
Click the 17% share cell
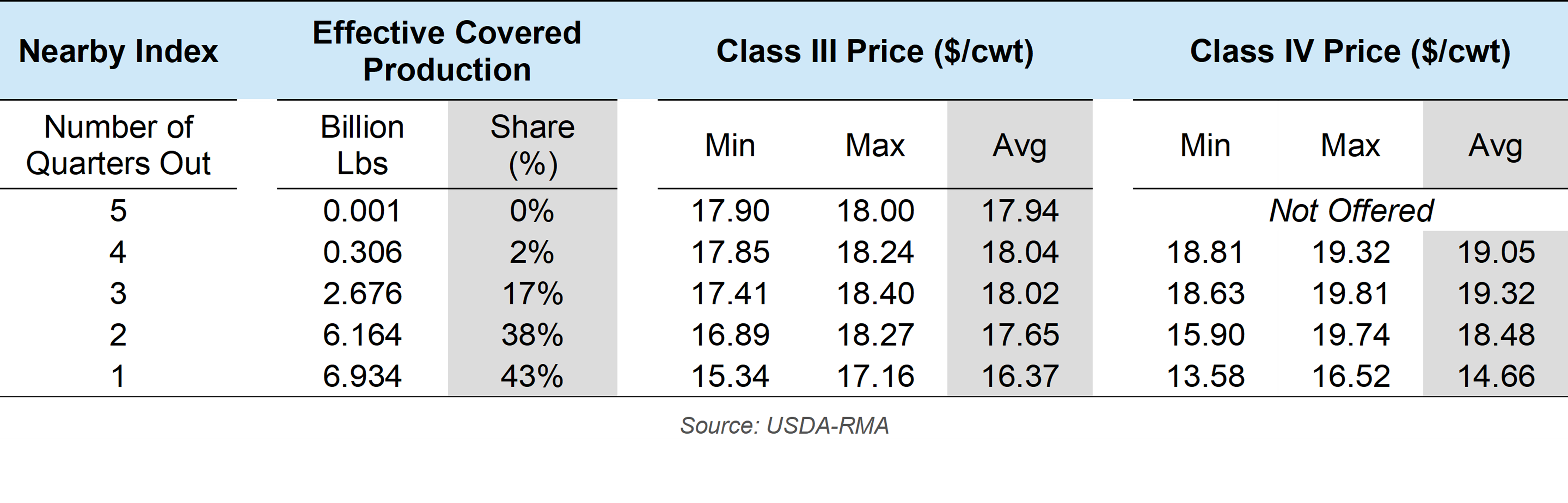click(x=533, y=293)
